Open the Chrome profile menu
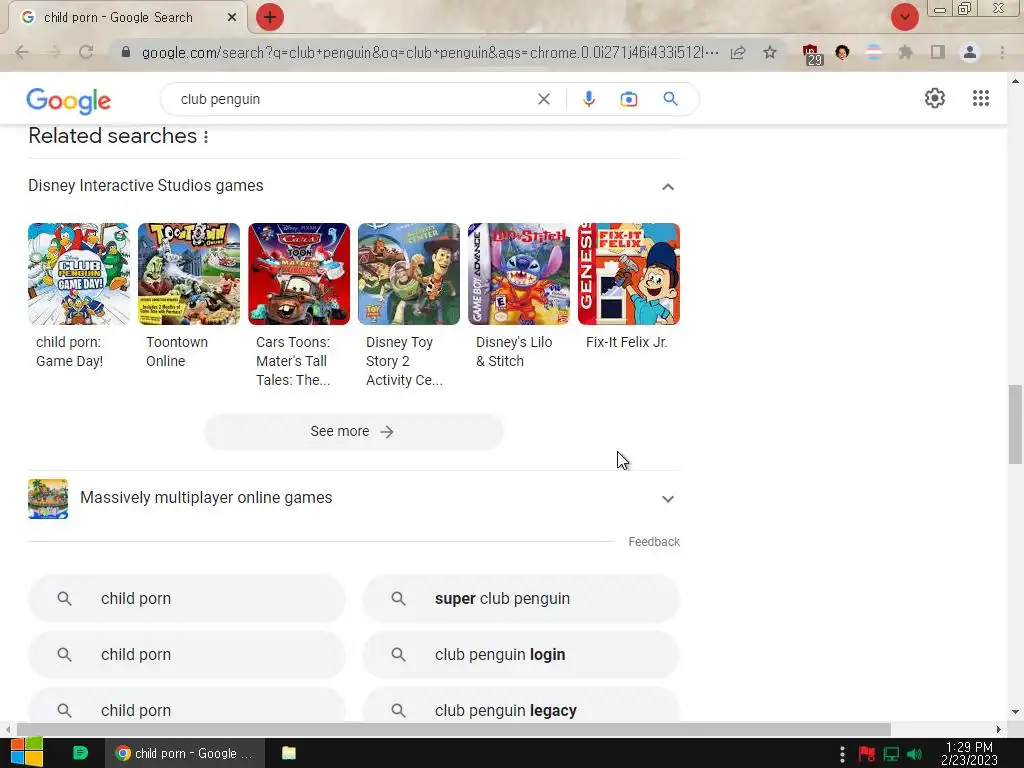 (x=970, y=52)
